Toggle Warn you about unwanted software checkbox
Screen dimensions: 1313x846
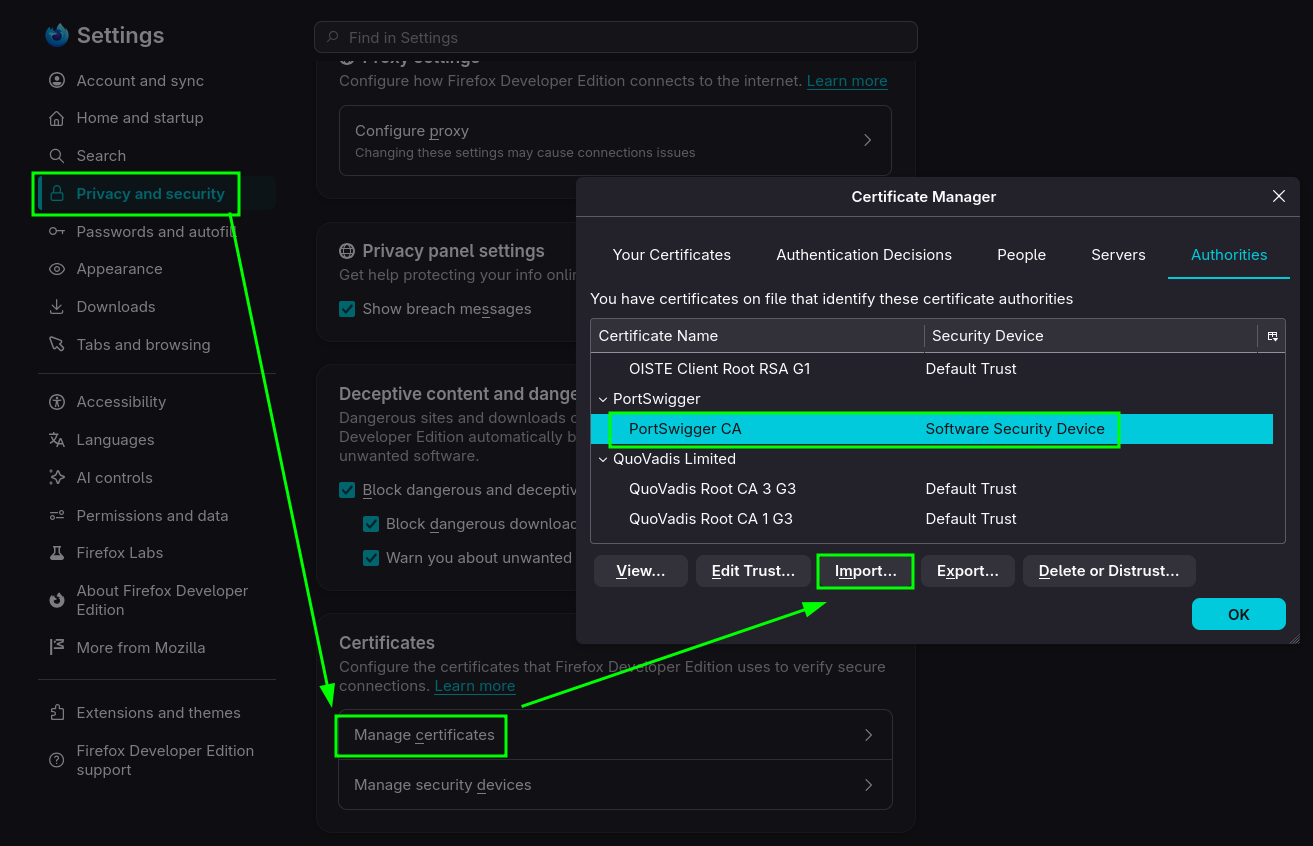(x=371, y=558)
